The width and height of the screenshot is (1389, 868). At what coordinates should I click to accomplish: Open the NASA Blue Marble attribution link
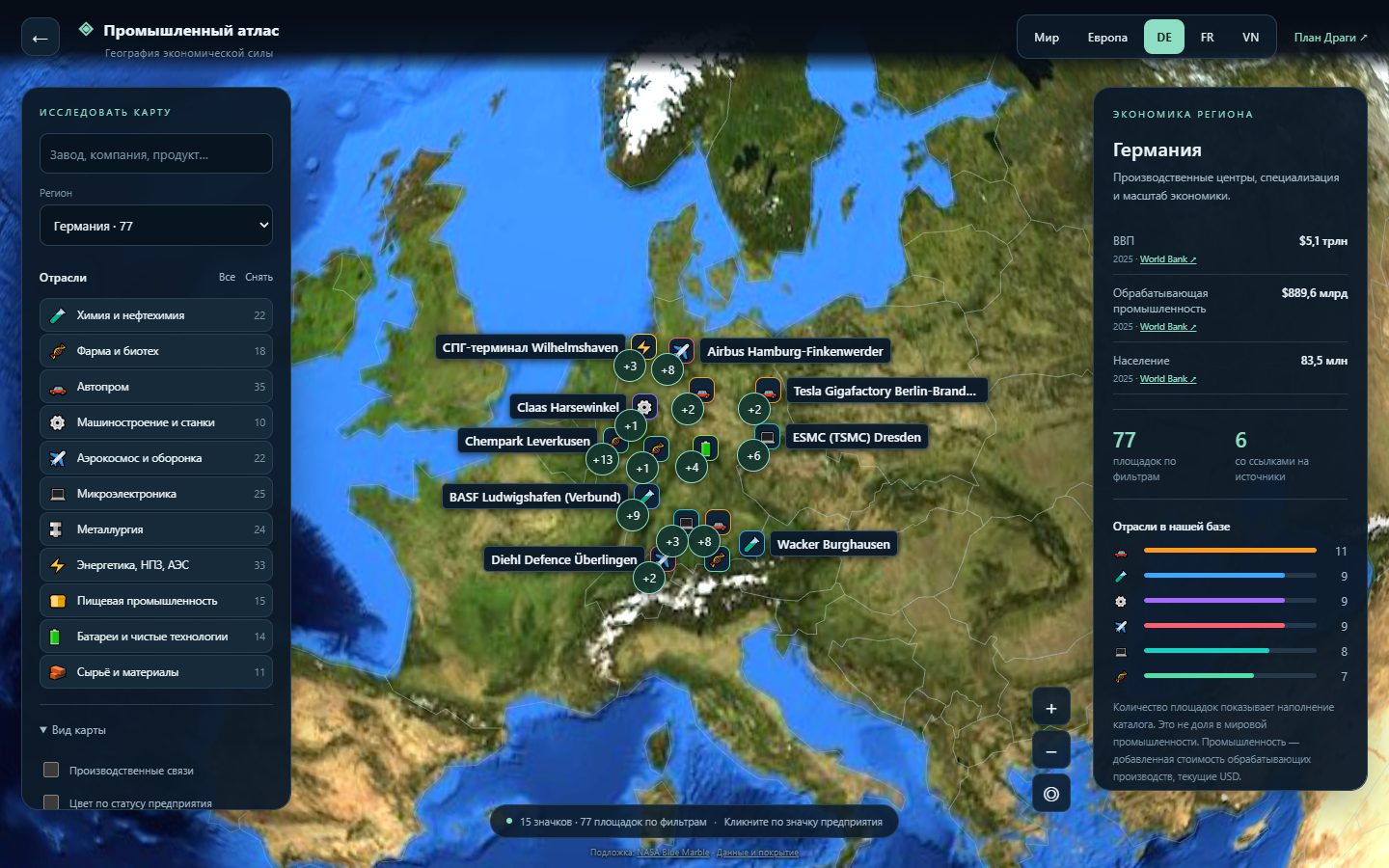(x=673, y=853)
